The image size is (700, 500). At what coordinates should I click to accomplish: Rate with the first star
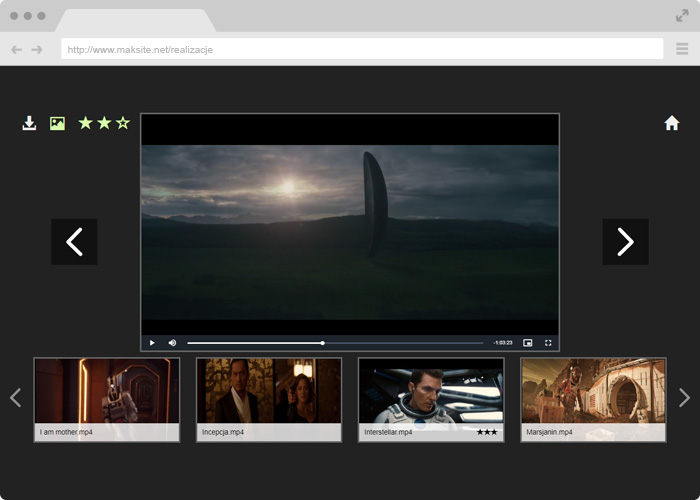pyautogui.click(x=85, y=123)
